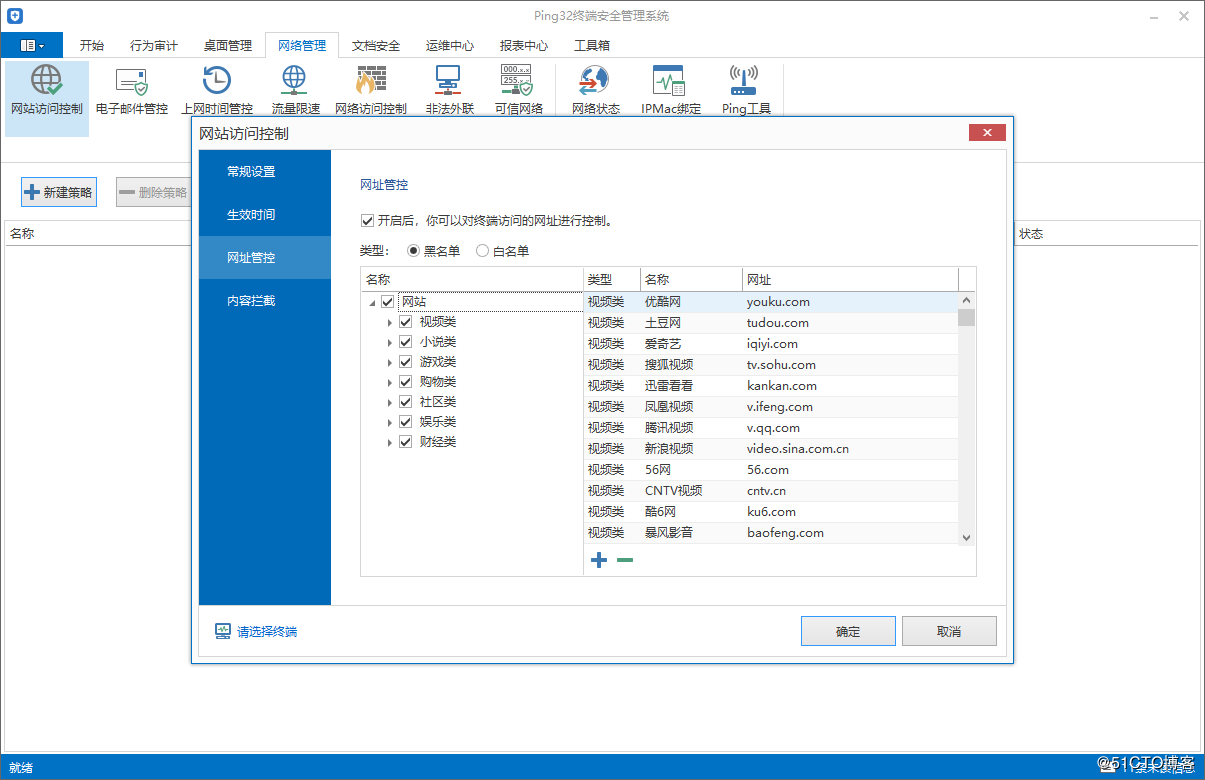Select the iqiyi.com row

tap(771, 343)
